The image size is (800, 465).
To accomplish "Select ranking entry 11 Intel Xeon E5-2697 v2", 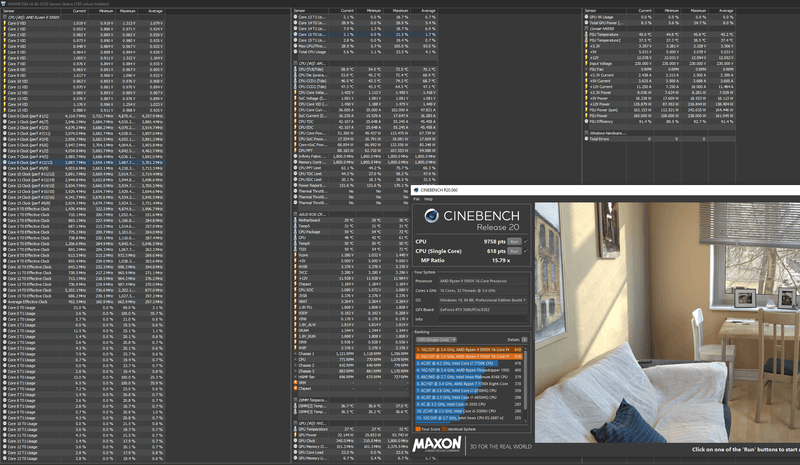I will (x=469, y=418).
